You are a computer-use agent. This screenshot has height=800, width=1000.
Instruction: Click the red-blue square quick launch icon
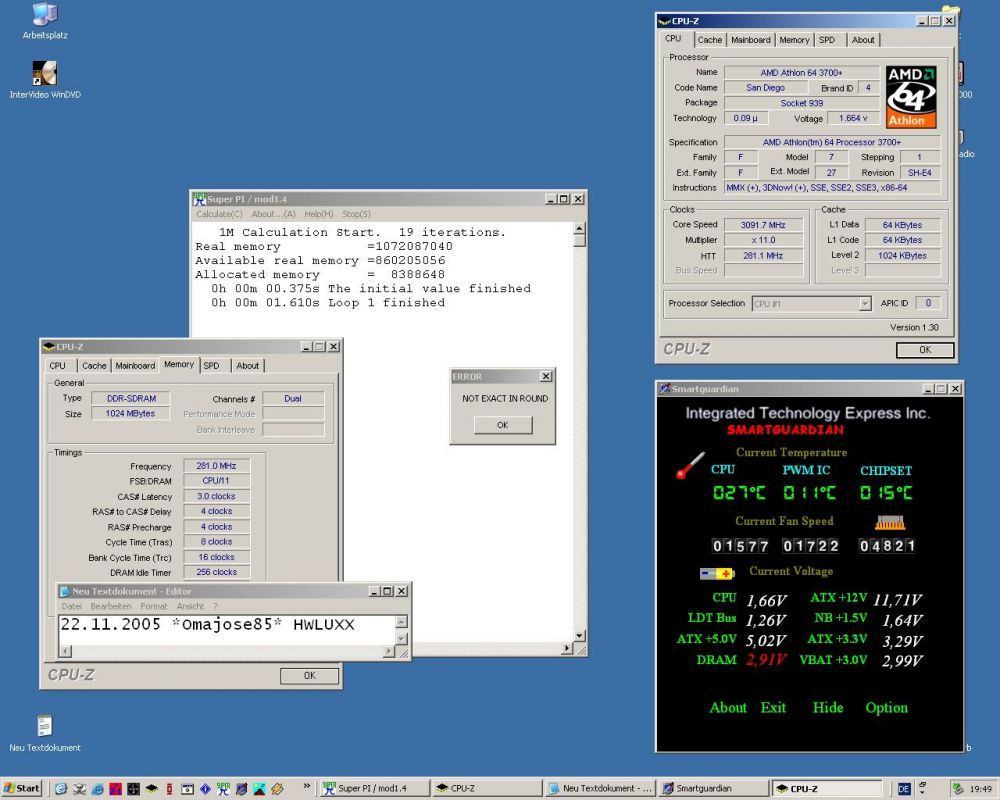(x=115, y=789)
